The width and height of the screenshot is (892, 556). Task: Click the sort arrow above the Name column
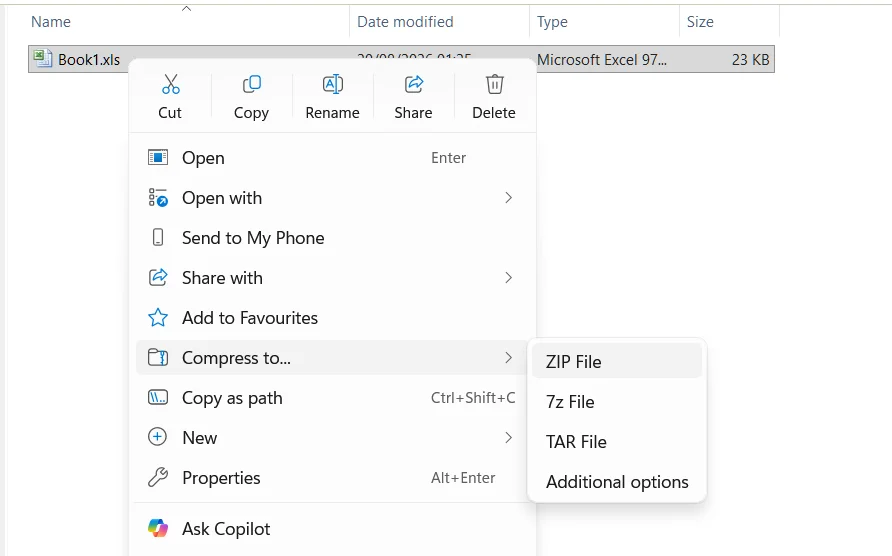click(x=186, y=9)
